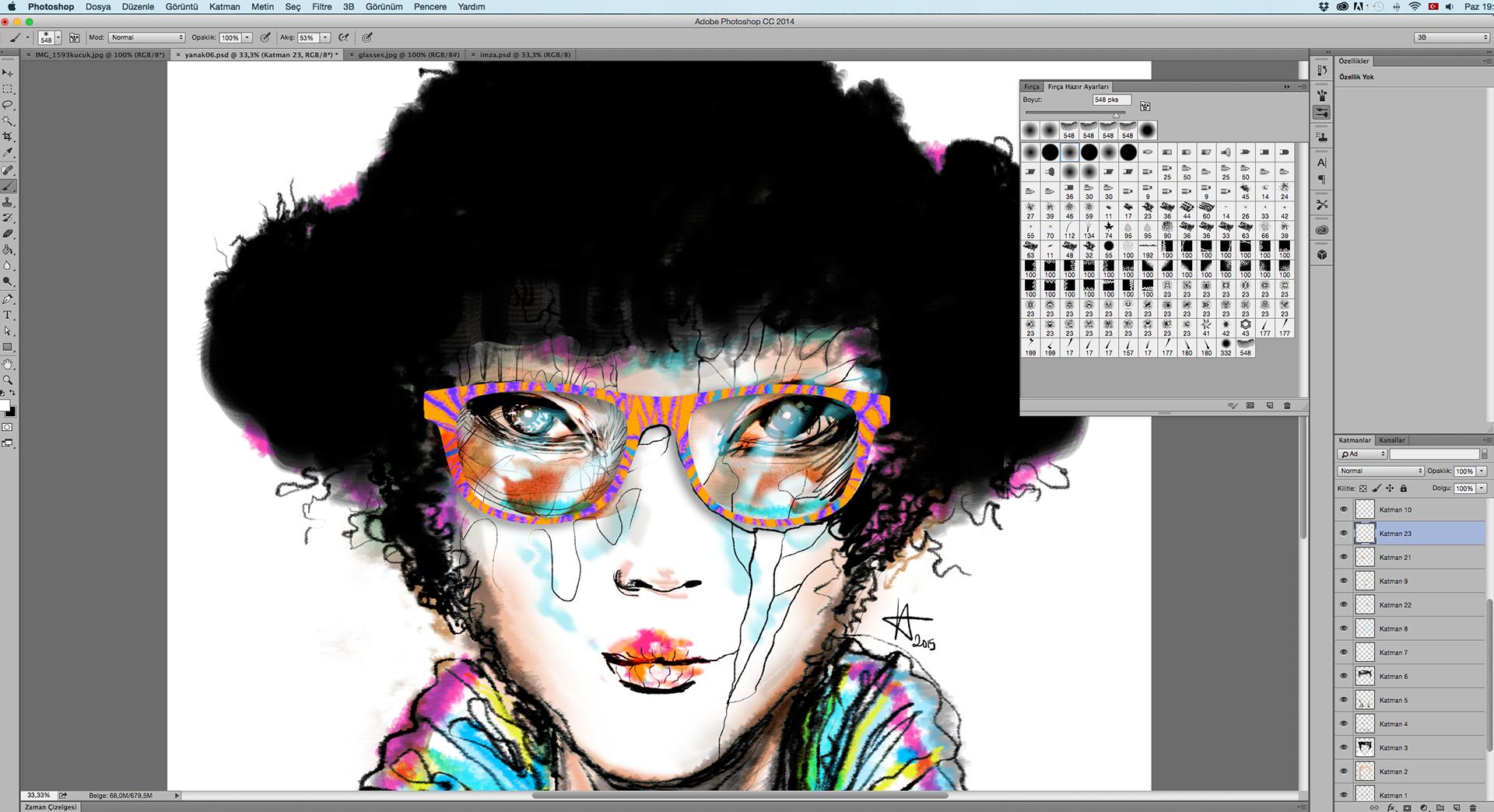Viewport: 1494px width, 812px height.
Task: Click the Wi-Fi status icon
Action: 1415,7
